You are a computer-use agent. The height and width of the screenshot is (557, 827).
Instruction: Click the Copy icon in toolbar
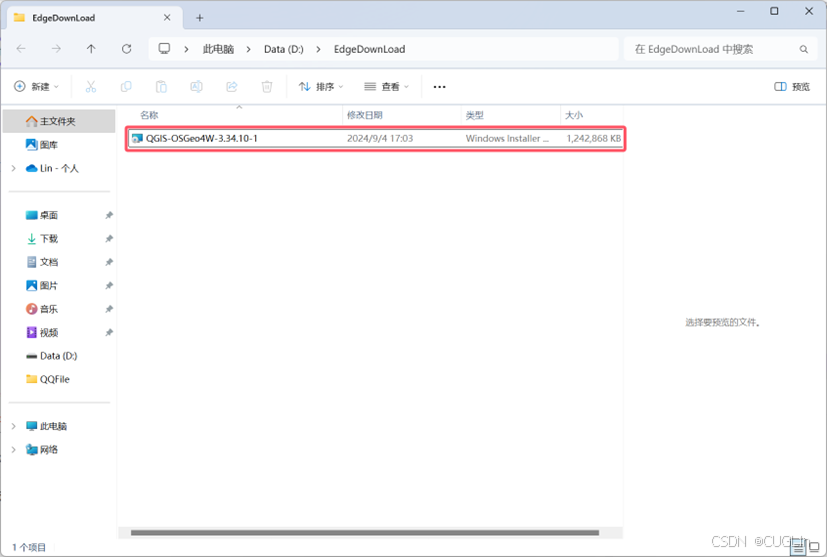pyautogui.click(x=126, y=87)
